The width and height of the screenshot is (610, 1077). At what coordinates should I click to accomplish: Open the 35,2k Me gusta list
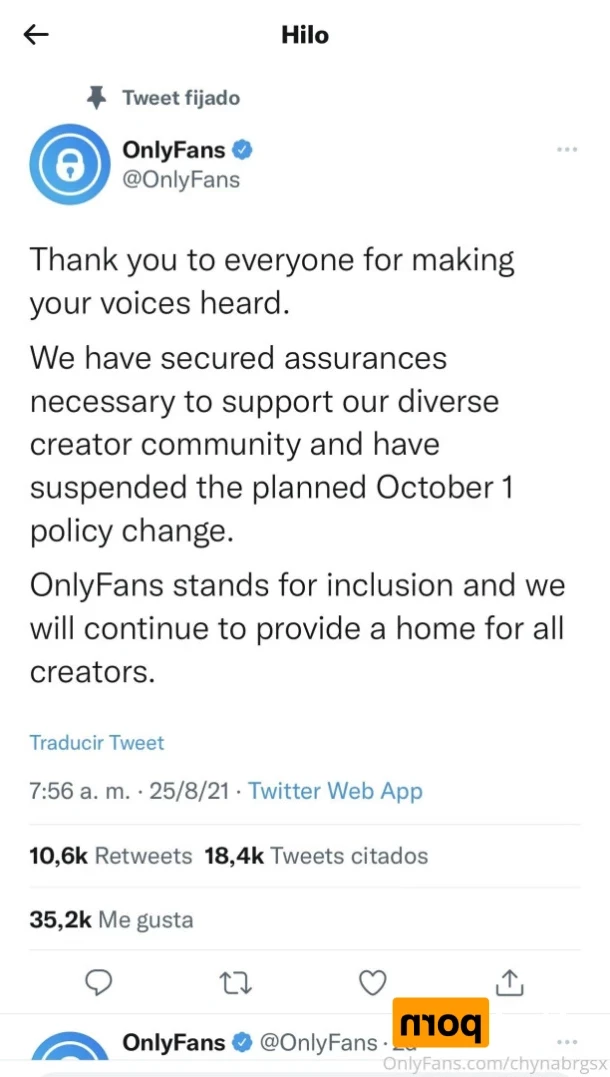coord(111,919)
